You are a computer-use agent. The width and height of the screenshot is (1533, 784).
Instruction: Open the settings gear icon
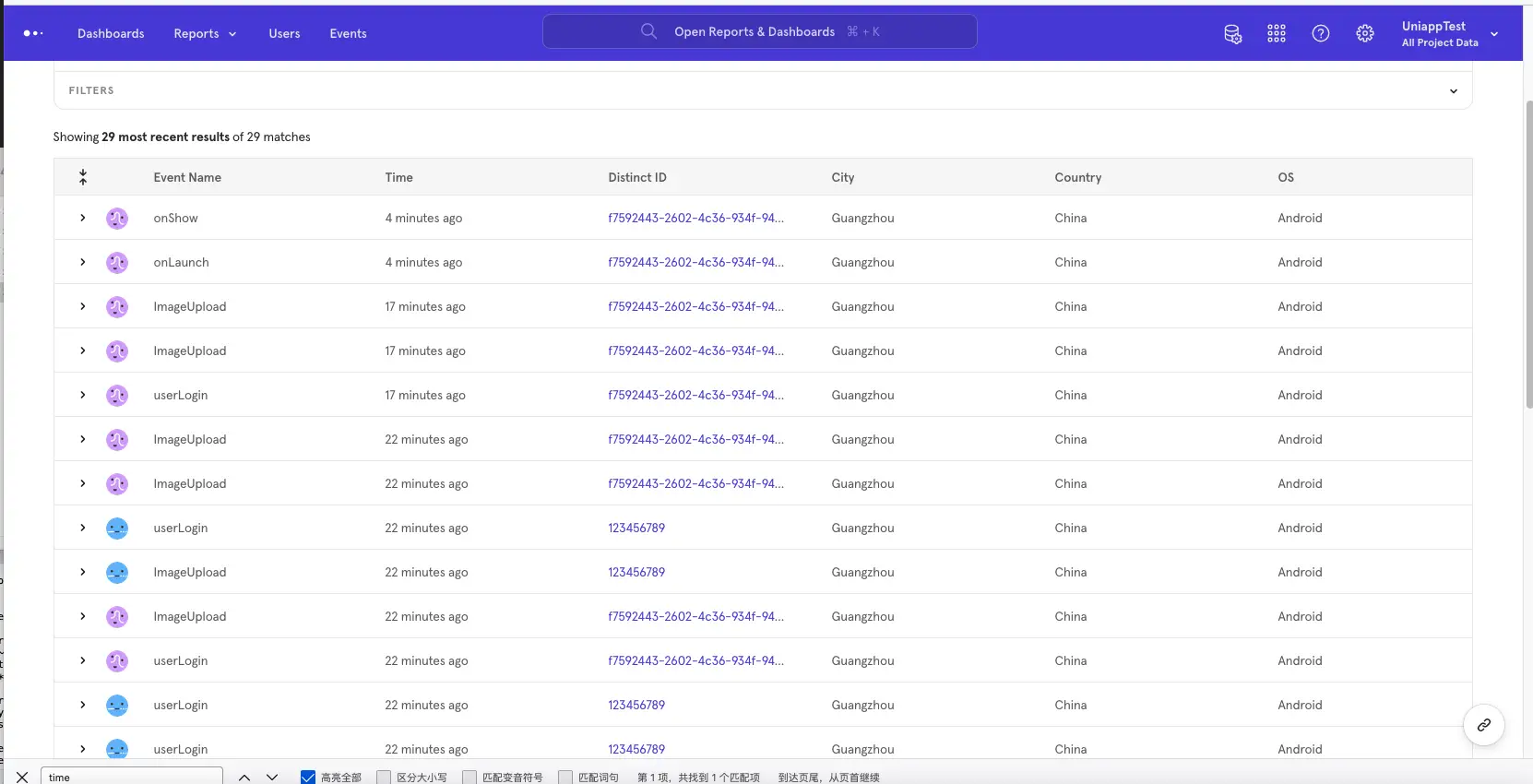coord(1365,34)
